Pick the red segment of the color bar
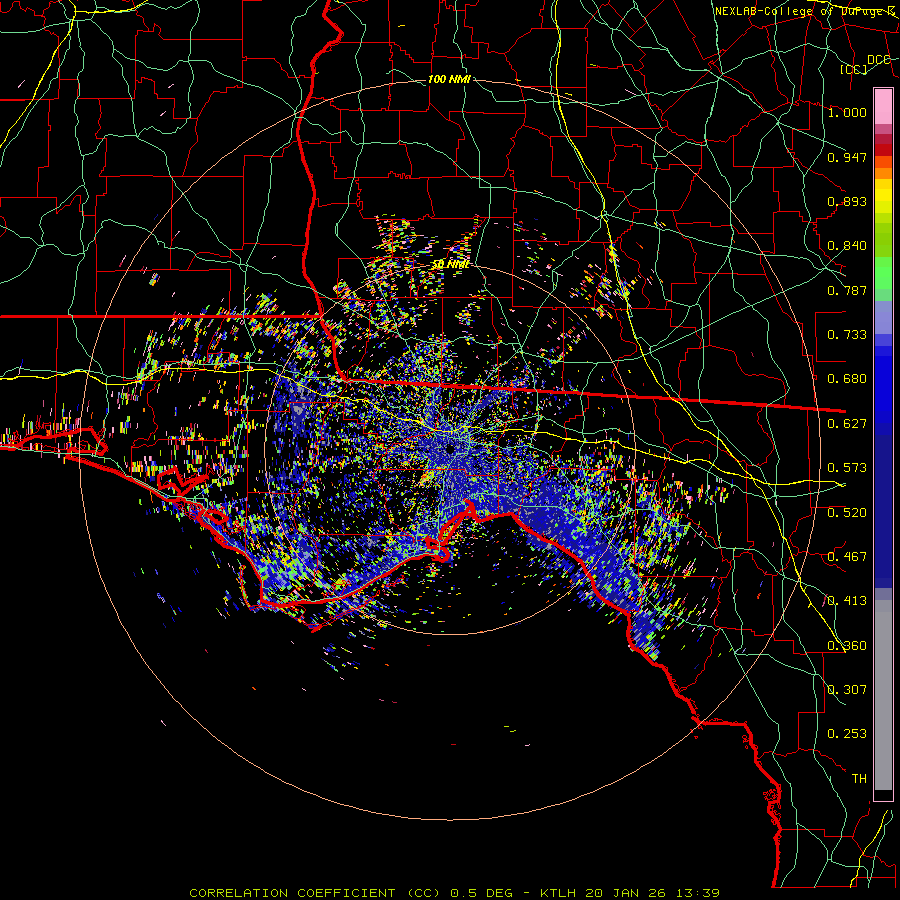The width and height of the screenshot is (900, 900). click(883, 150)
